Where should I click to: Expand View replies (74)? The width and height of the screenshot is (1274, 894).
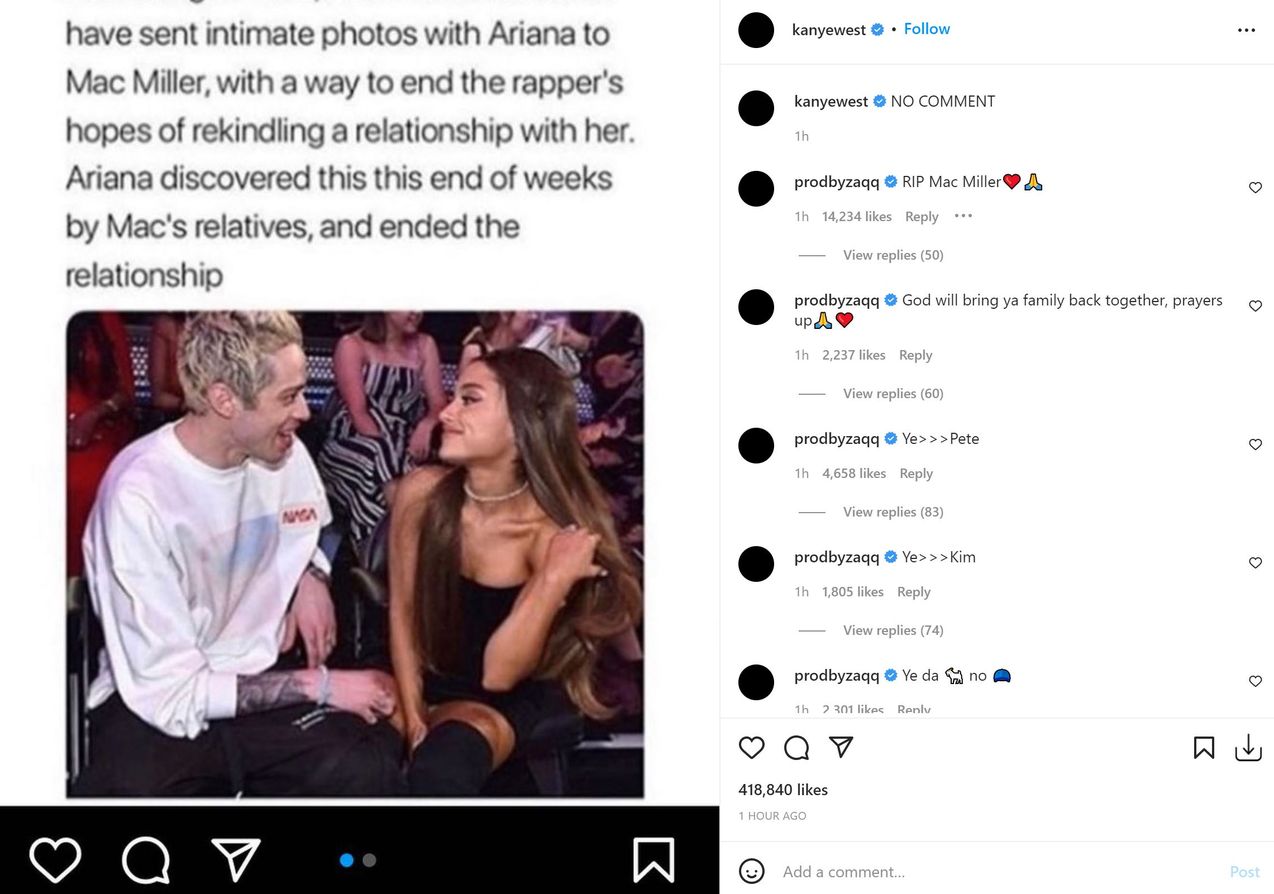[893, 630]
